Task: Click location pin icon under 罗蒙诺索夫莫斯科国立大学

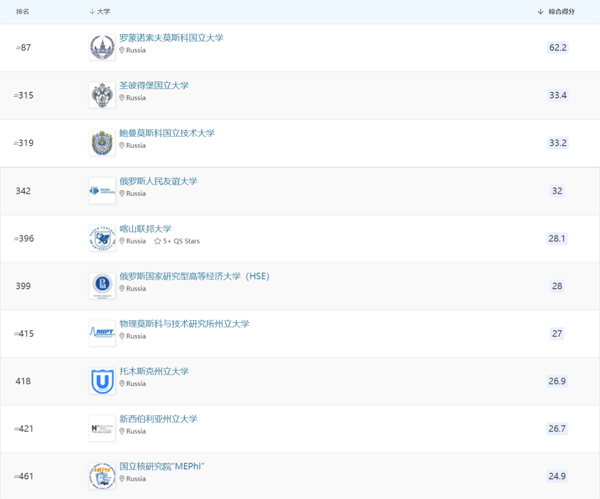Action: pos(122,50)
